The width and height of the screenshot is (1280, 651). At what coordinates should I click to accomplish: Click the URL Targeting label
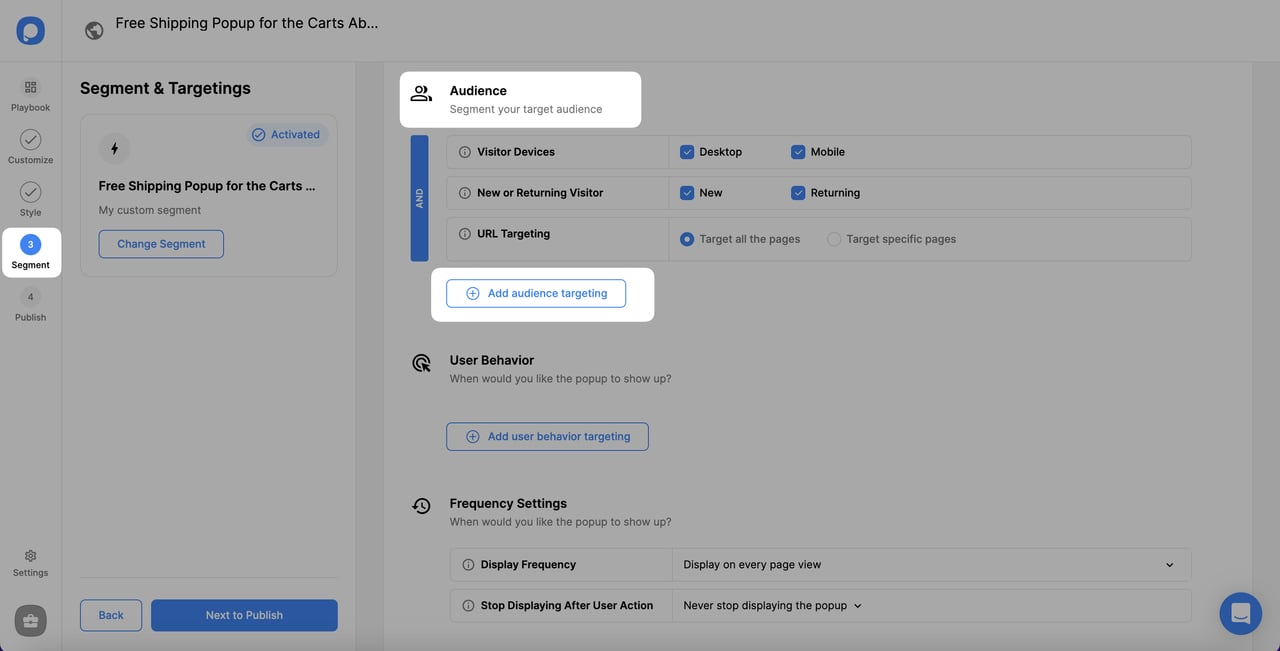coord(514,234)
